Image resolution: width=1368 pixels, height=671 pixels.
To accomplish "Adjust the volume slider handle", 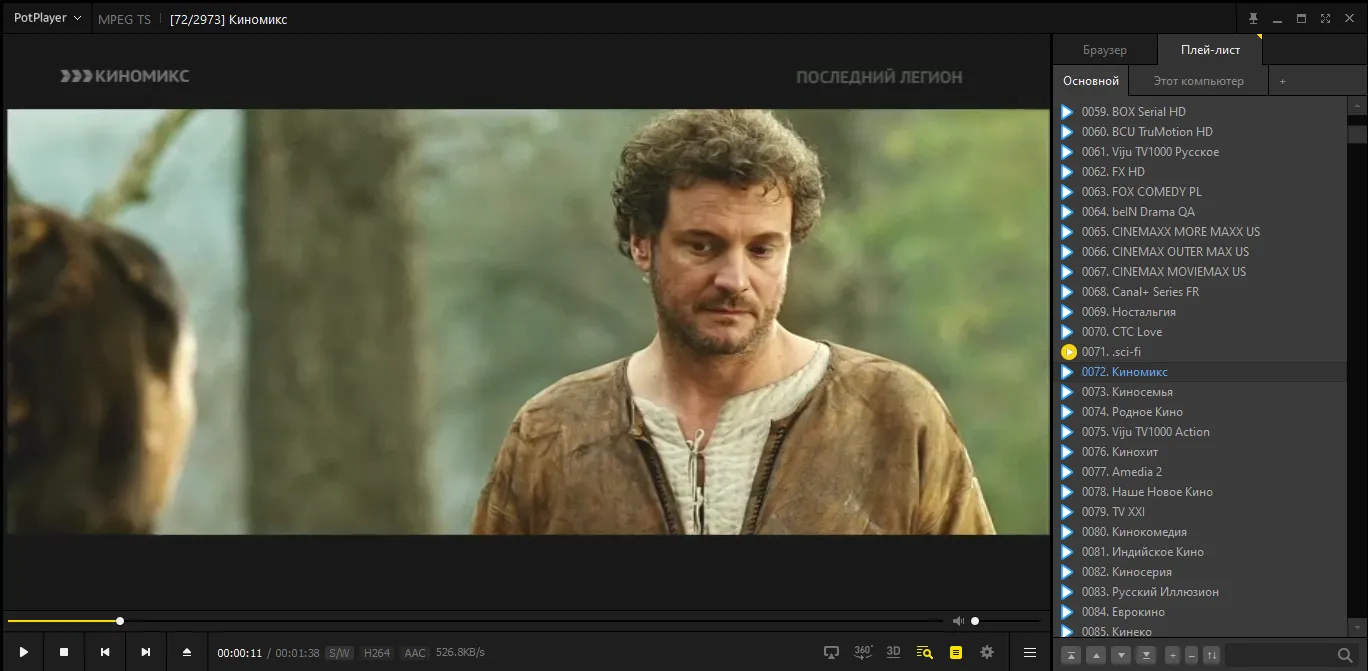I will click(975, 621).
